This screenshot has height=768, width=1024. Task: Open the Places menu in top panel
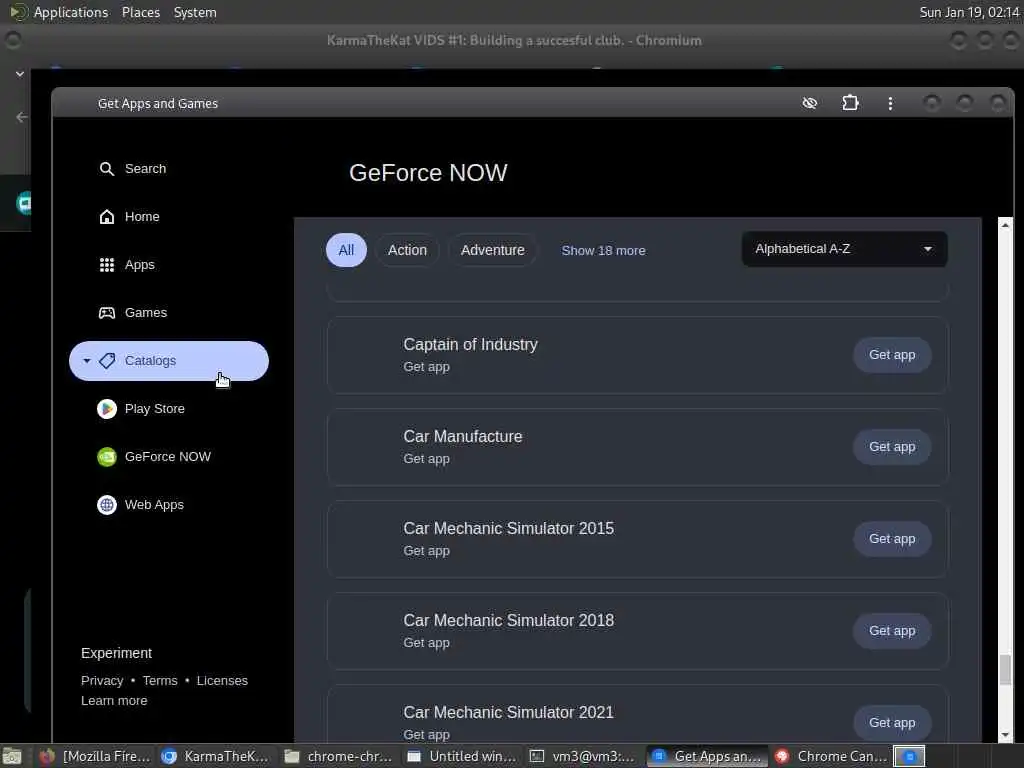tap(141, 12)
